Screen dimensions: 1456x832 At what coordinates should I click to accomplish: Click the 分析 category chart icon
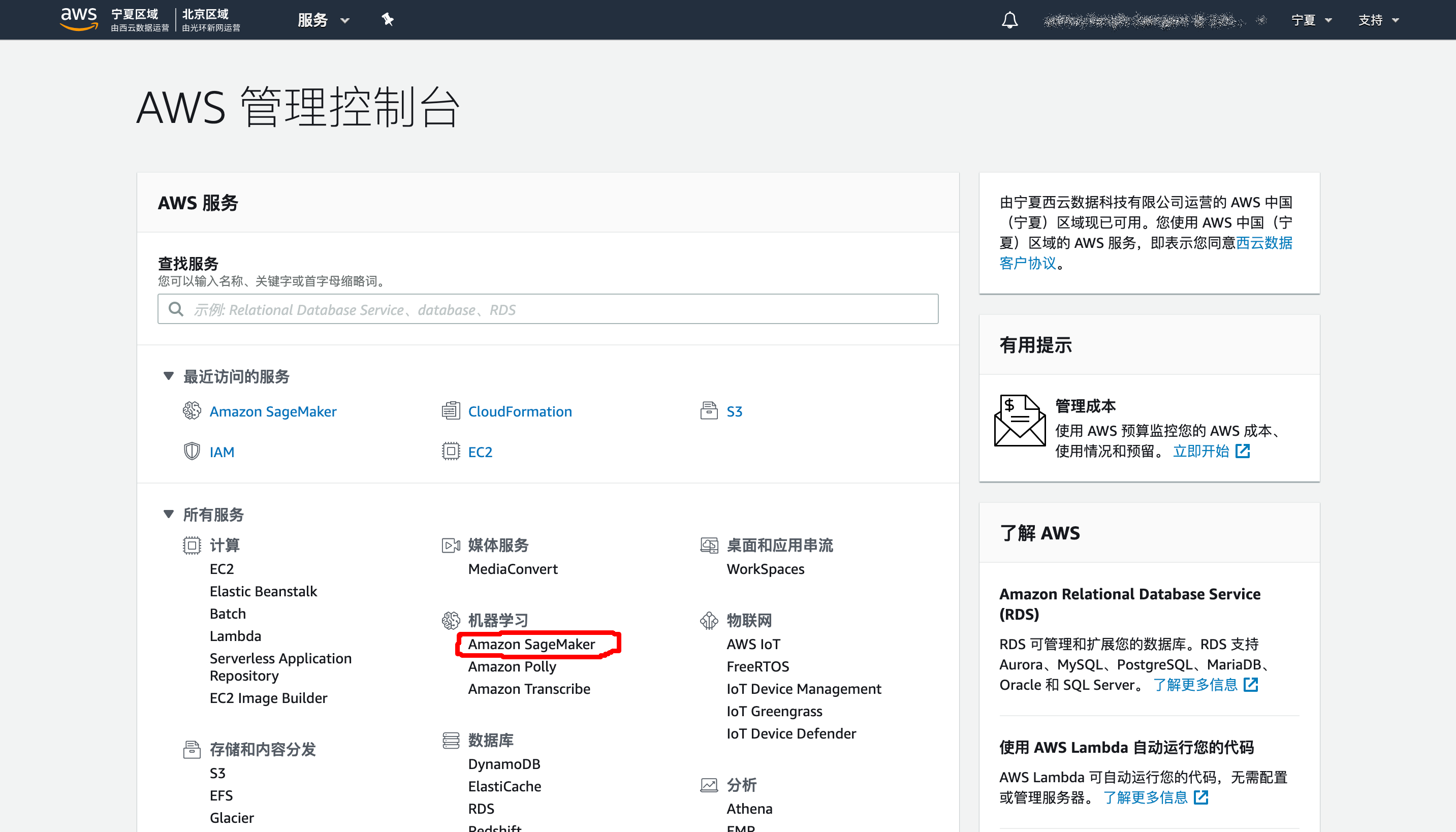tap(709, 785)
